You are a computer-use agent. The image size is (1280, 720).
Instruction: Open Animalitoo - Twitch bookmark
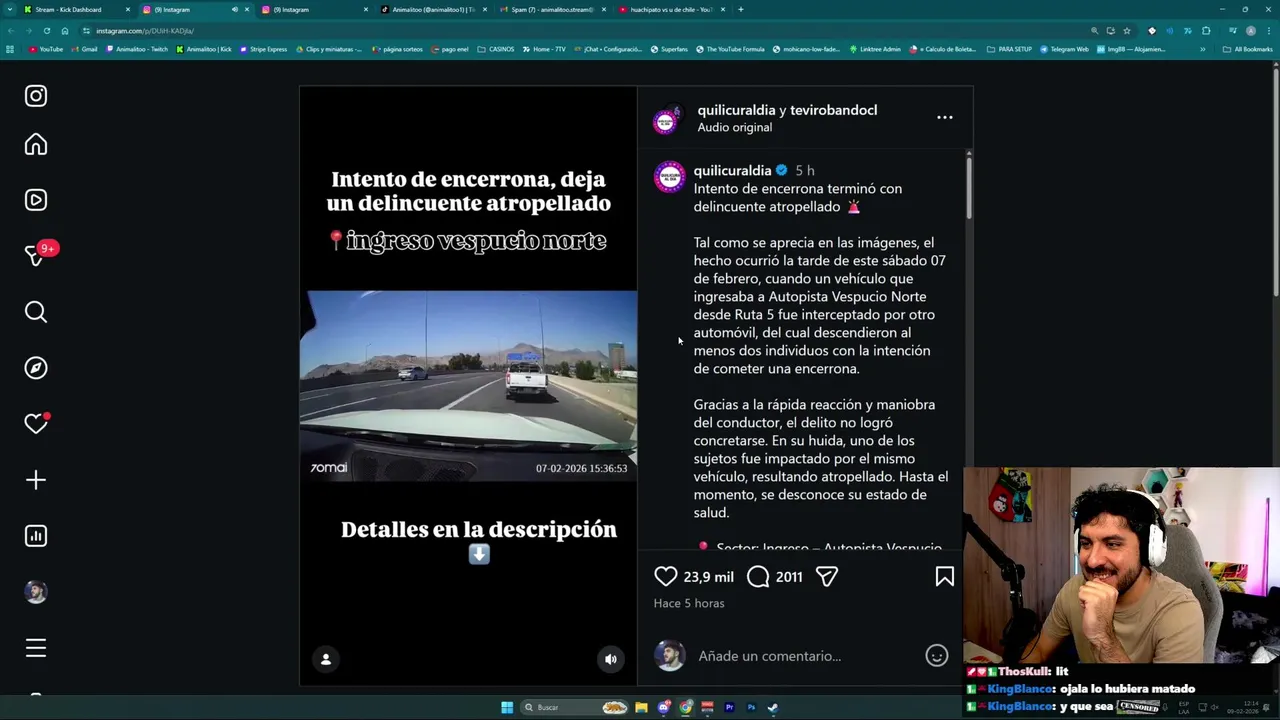tap(137, 49)
